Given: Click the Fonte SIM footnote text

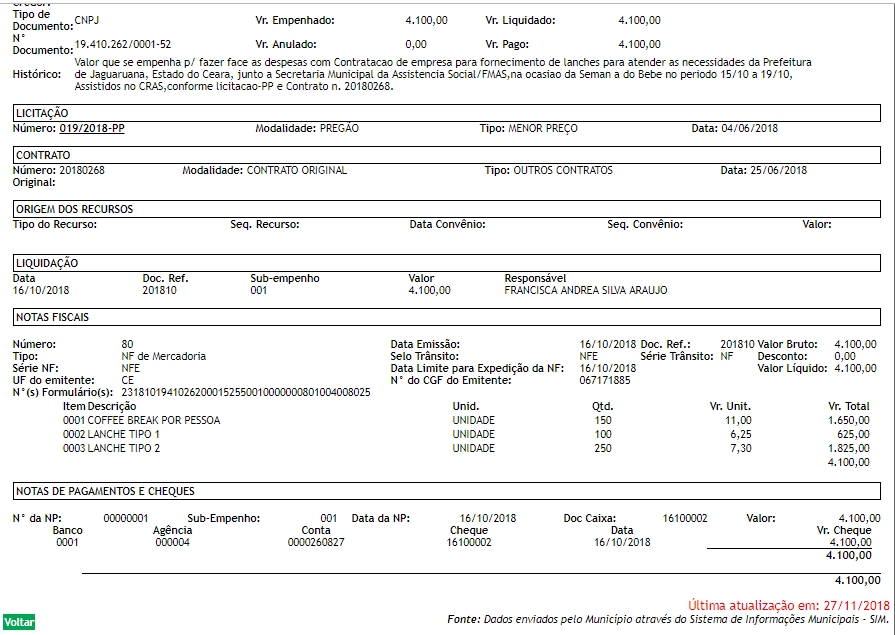Looking at the screenshot, I should 668,620.
